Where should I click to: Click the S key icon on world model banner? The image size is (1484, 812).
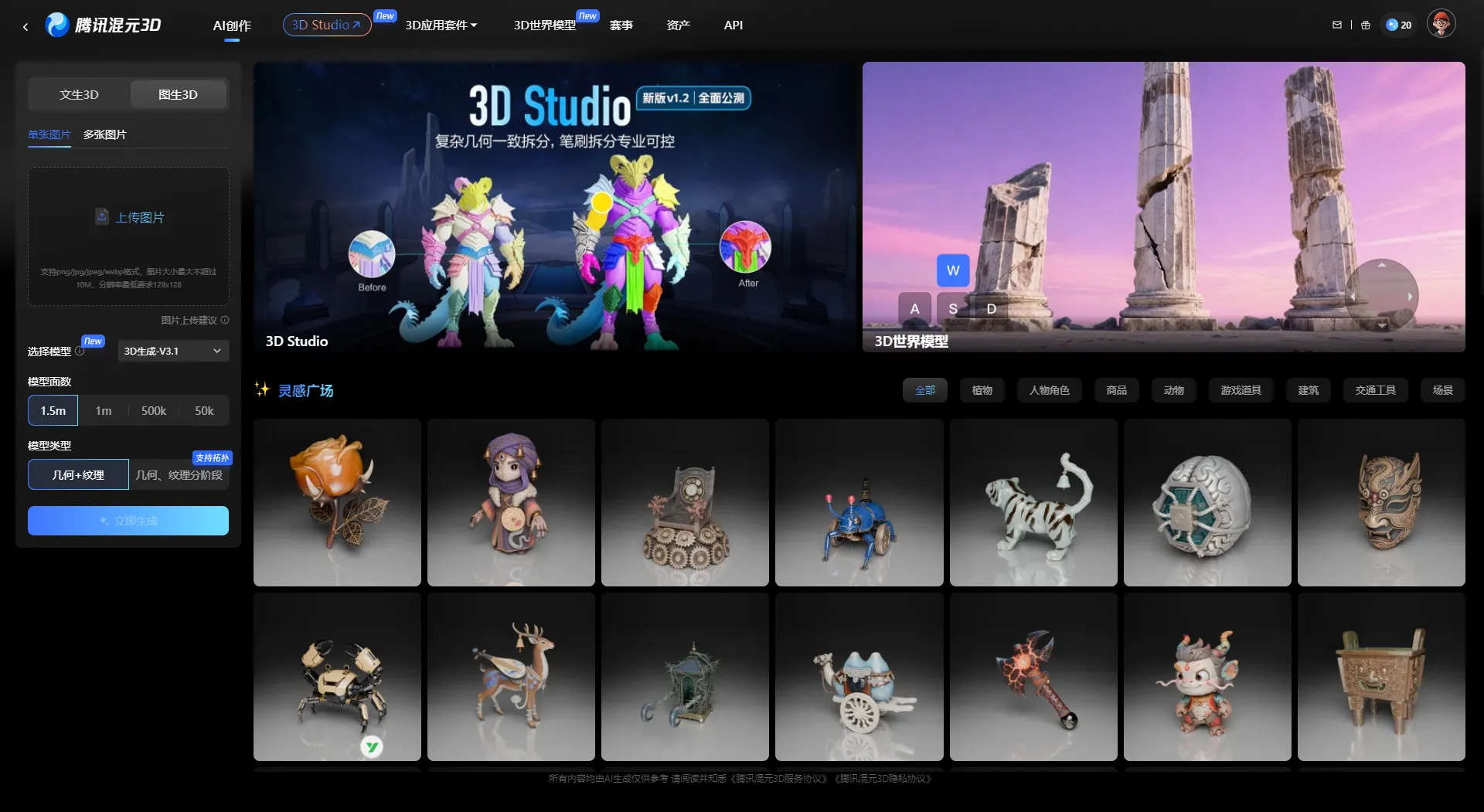pyautogui.click(x=953, y=308)
